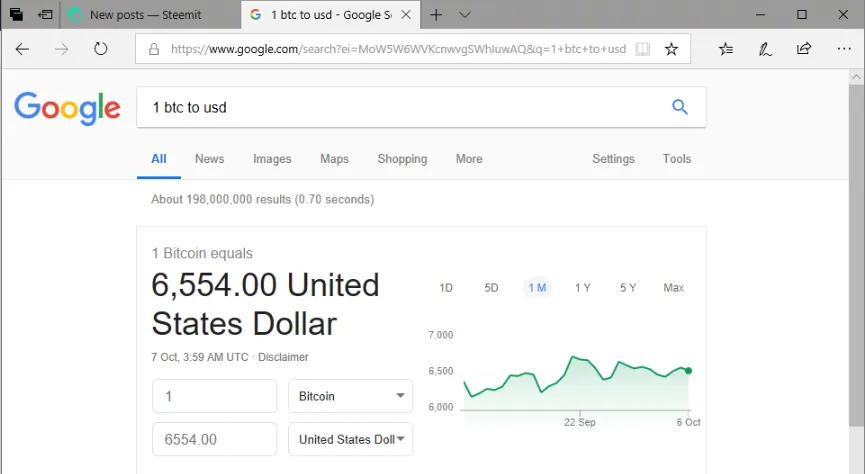Image resolution: width=865 pixels, height=474 pixels.
Task: Open the Disclaimer link
Action: 283,357
